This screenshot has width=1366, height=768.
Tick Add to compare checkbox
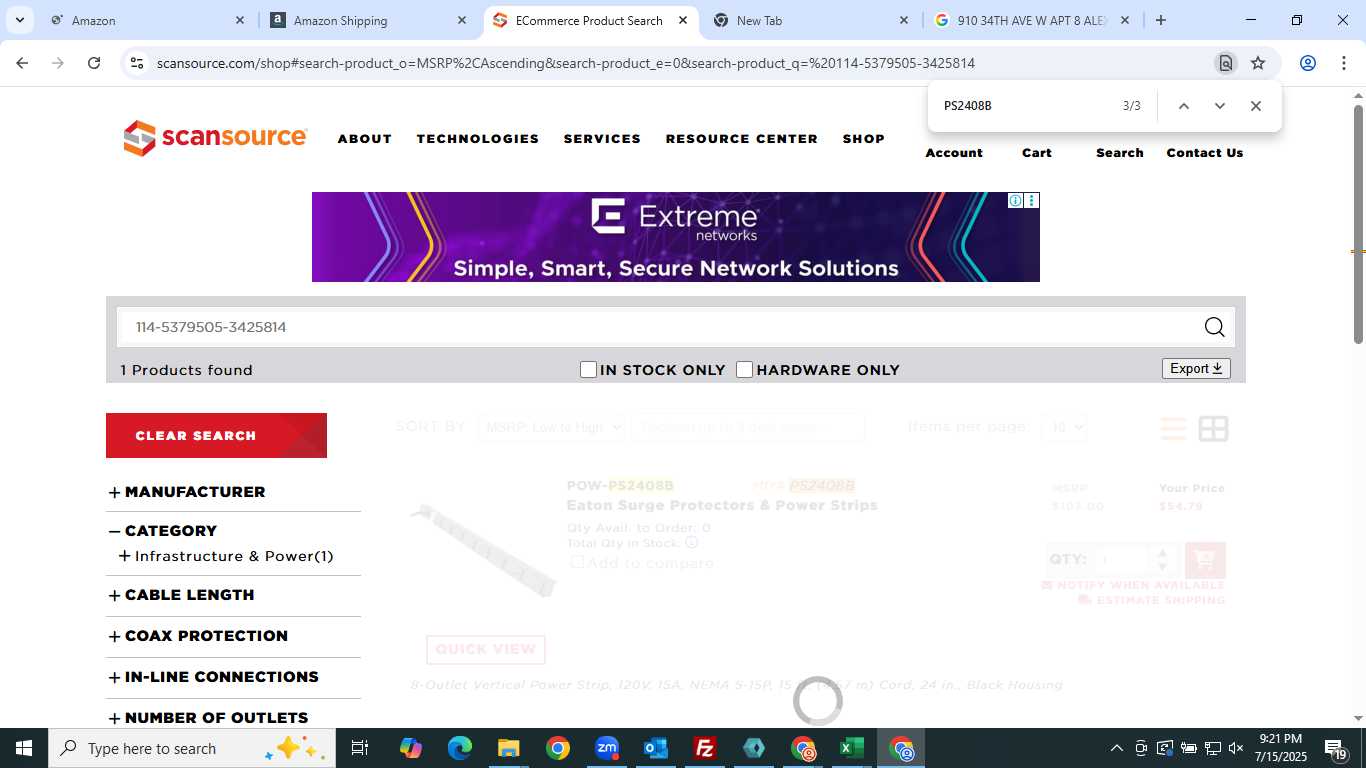tap(577, 562)
